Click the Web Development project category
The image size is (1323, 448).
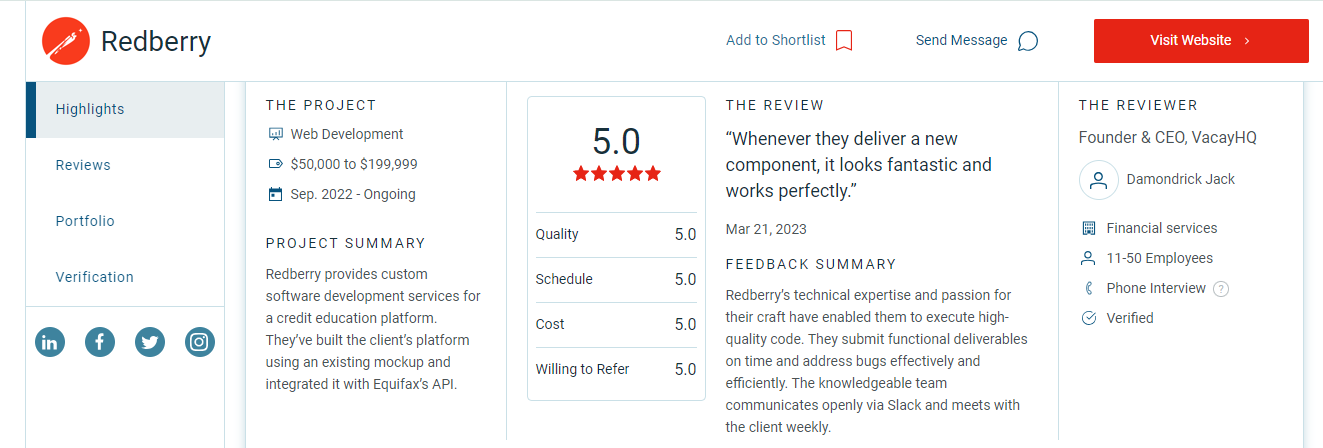[347, 134]
